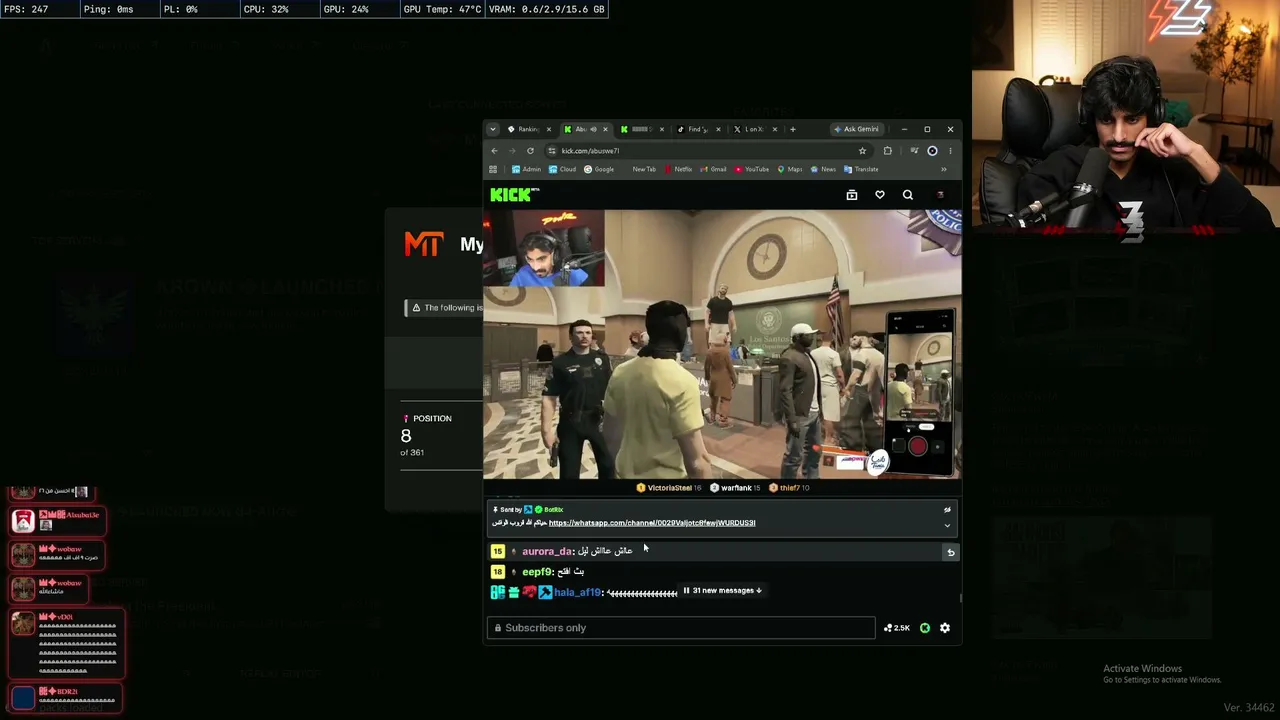Screen dimensions: 1280x720
Task: Open the WhatsApp channel link in pinned message
Action: (x=652, y=523)
